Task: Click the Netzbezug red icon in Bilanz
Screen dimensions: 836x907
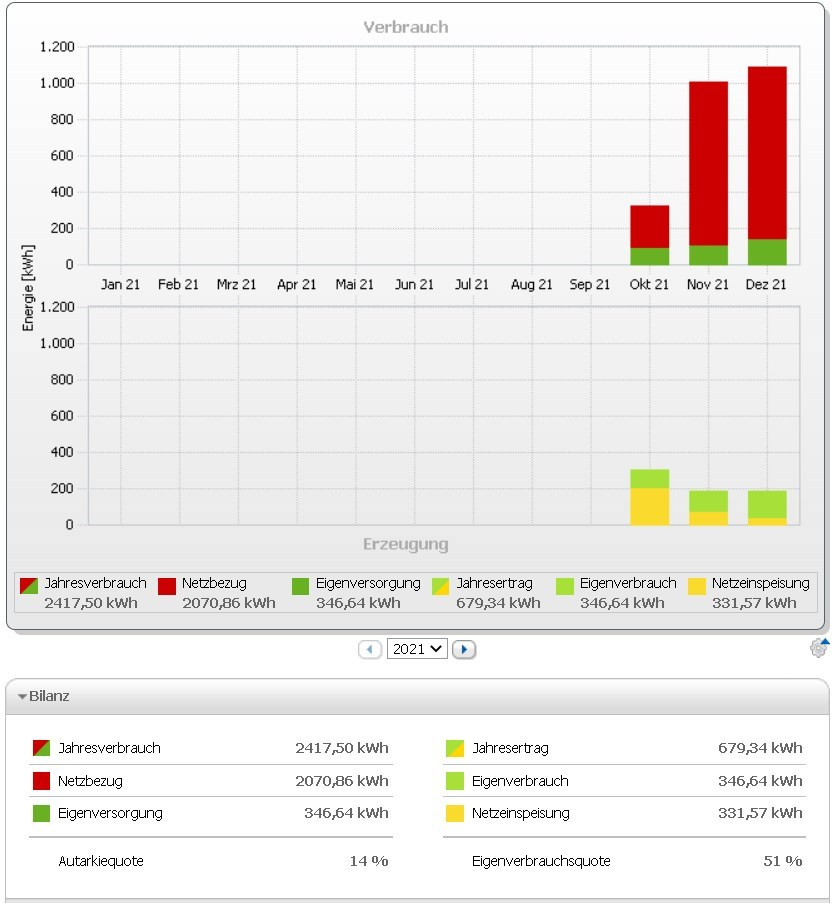Action: tap(41, 781)
